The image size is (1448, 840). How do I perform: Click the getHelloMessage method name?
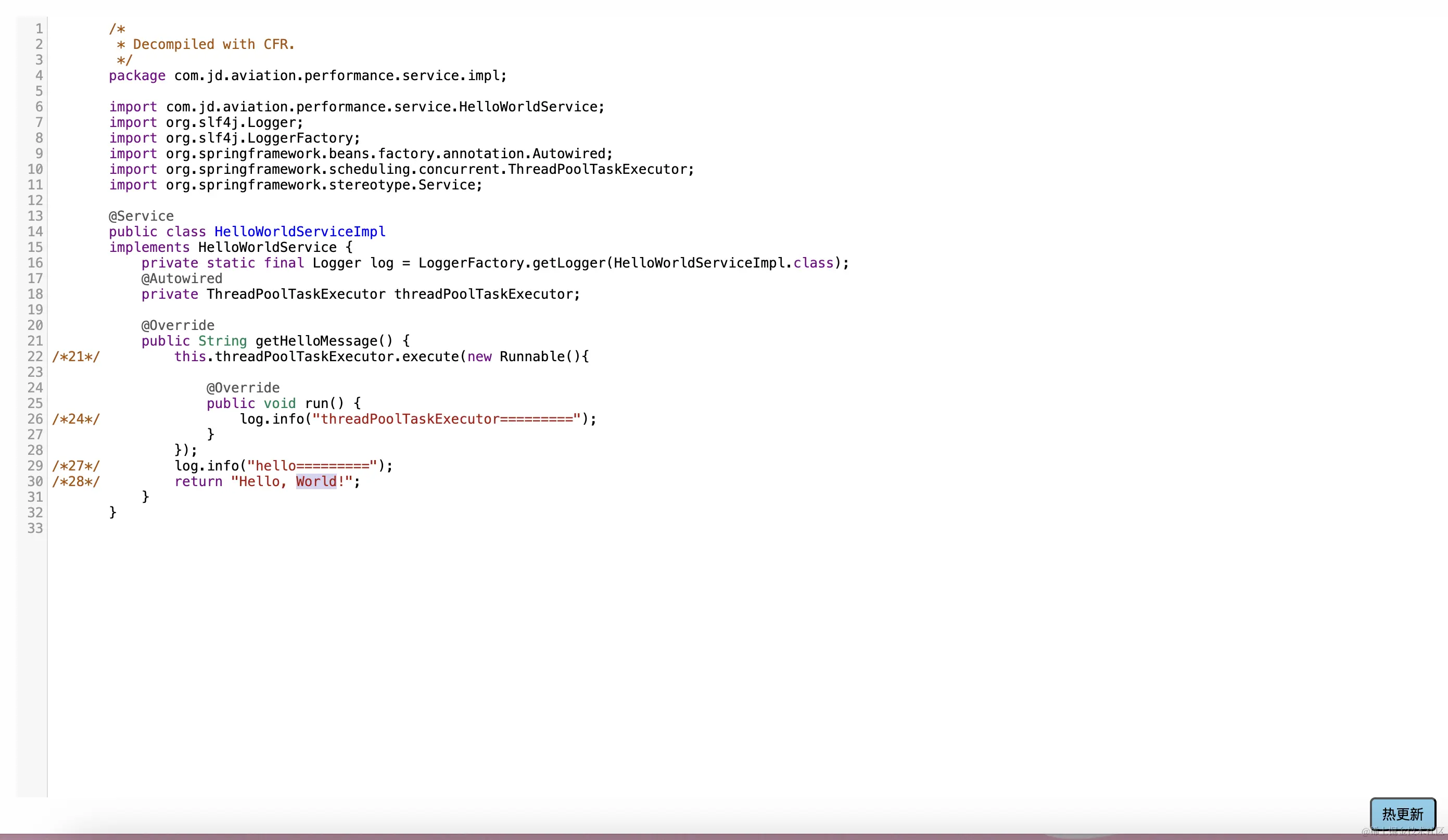316,341
